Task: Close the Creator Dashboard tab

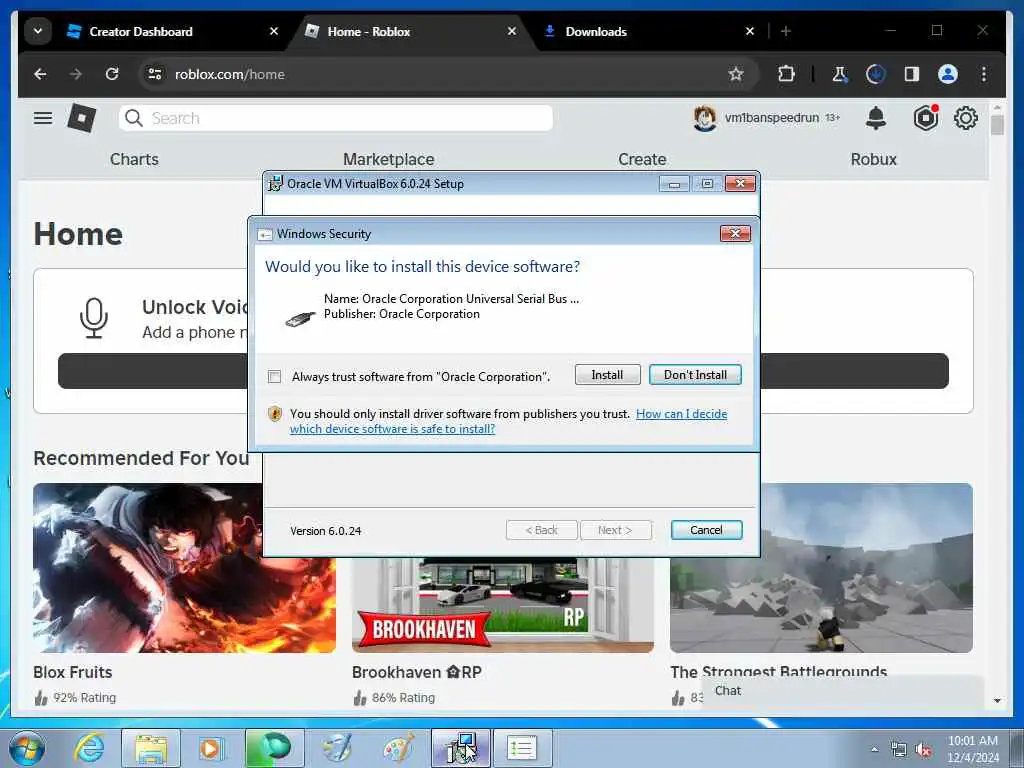Action: (x=274, y=31)
